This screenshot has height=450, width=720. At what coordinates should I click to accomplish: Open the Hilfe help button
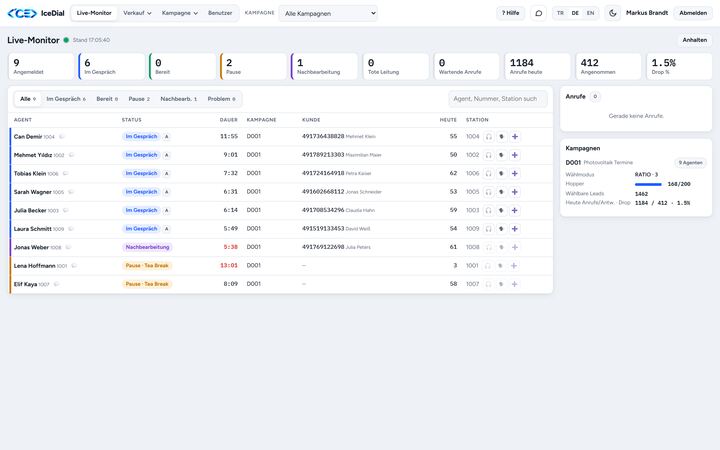click(x=510, y=13)
